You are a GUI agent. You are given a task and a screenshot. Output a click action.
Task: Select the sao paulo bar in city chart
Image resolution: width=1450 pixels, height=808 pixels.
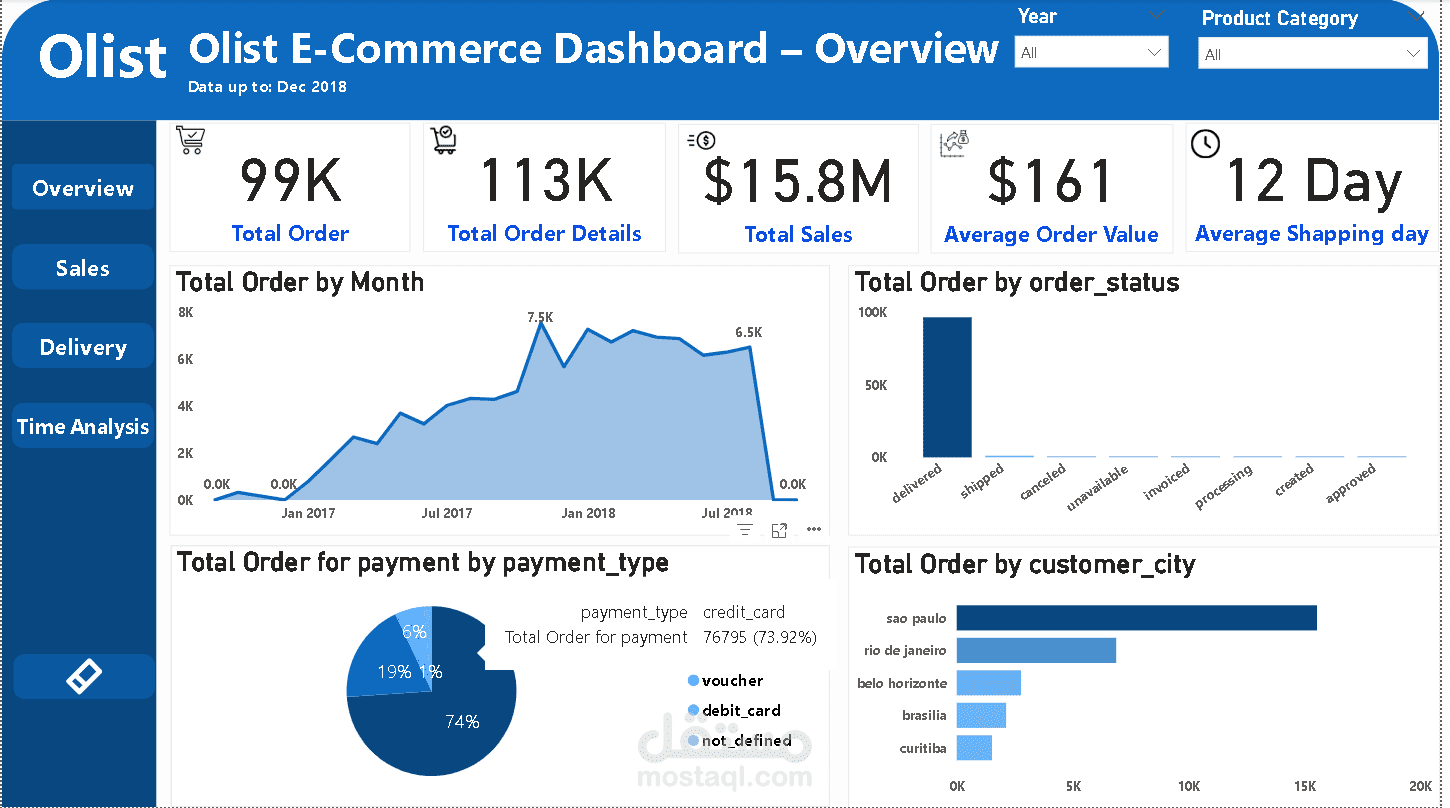click(x=1136, y=618)
